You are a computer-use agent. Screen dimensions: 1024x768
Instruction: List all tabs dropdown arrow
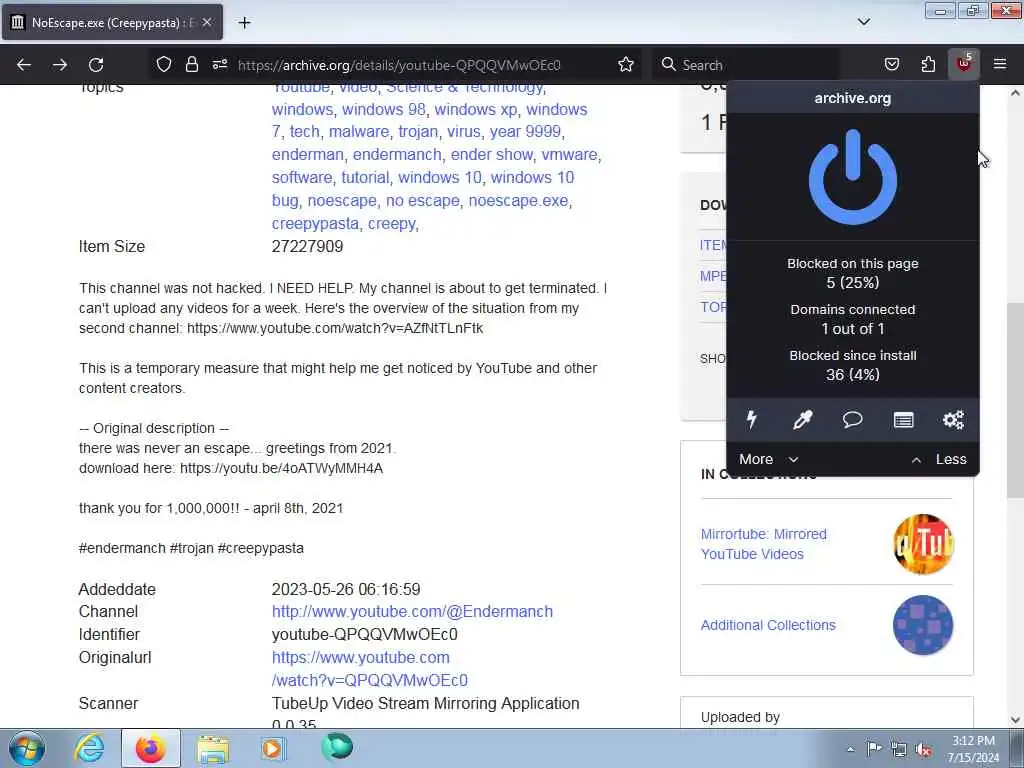[x=864, y=22]
